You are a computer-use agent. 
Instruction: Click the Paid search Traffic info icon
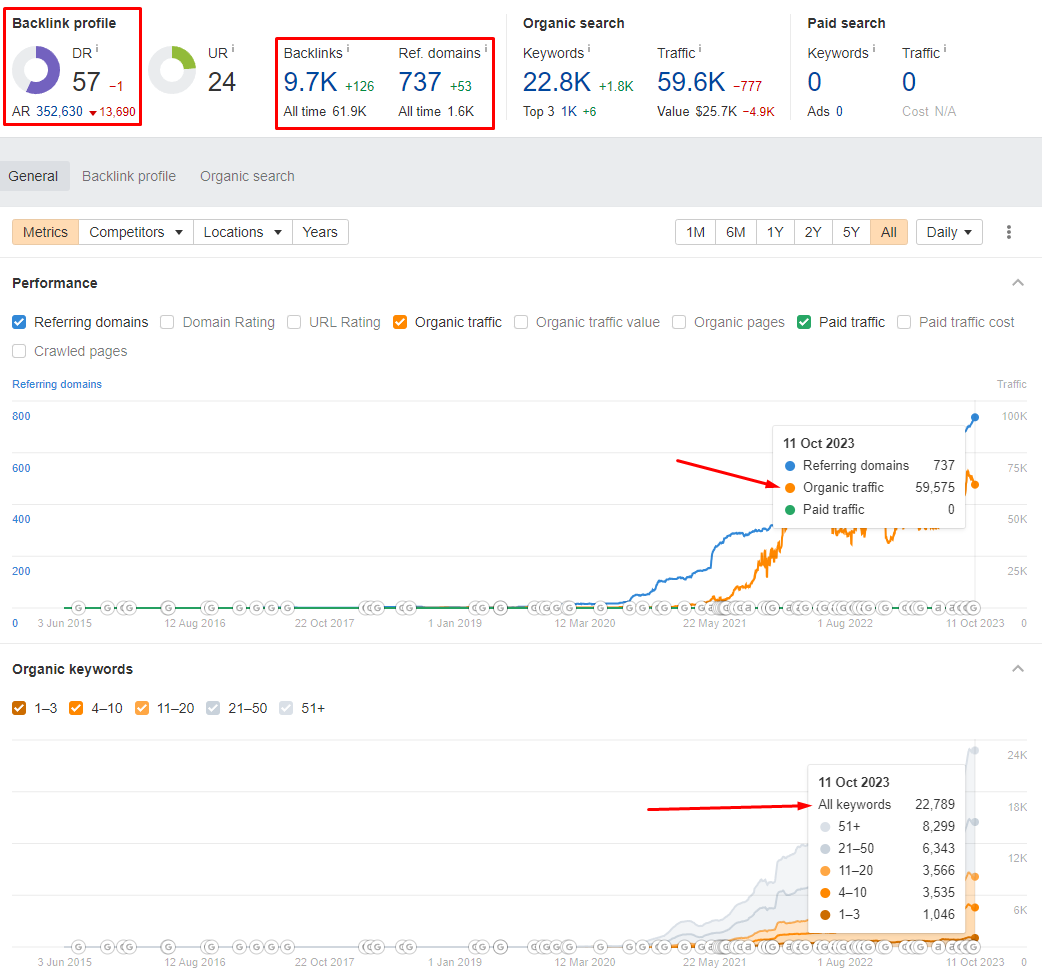click(945, 49)
